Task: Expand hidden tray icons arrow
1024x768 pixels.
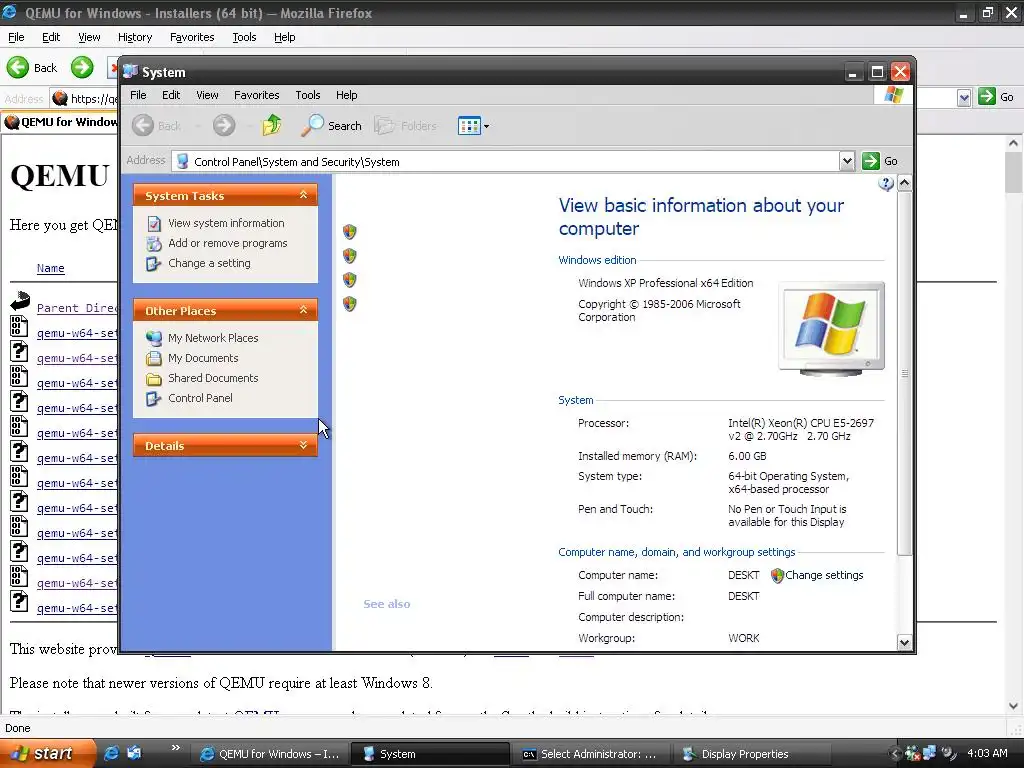Action: [x=895, y=753]
